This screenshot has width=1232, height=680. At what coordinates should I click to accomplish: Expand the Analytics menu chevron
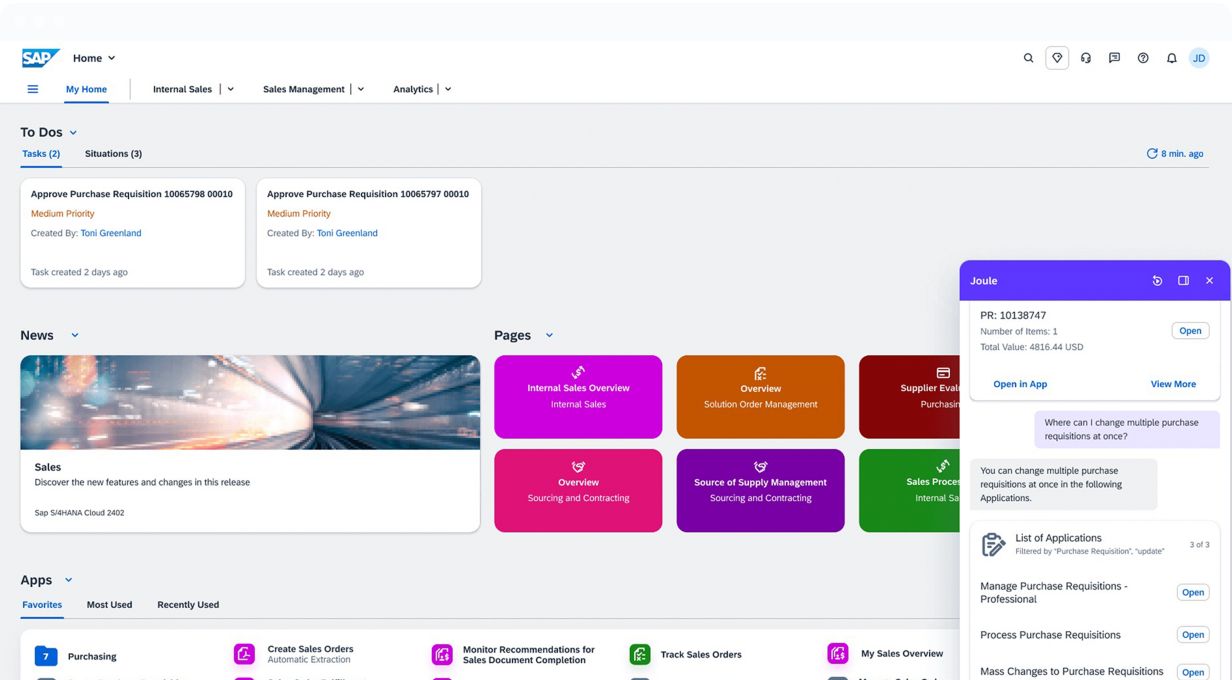[x=448, y=89]
